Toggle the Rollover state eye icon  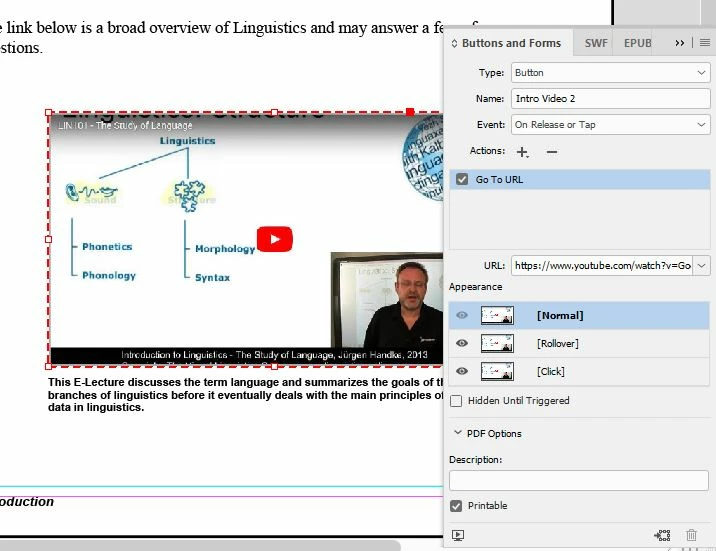(462, 343)
